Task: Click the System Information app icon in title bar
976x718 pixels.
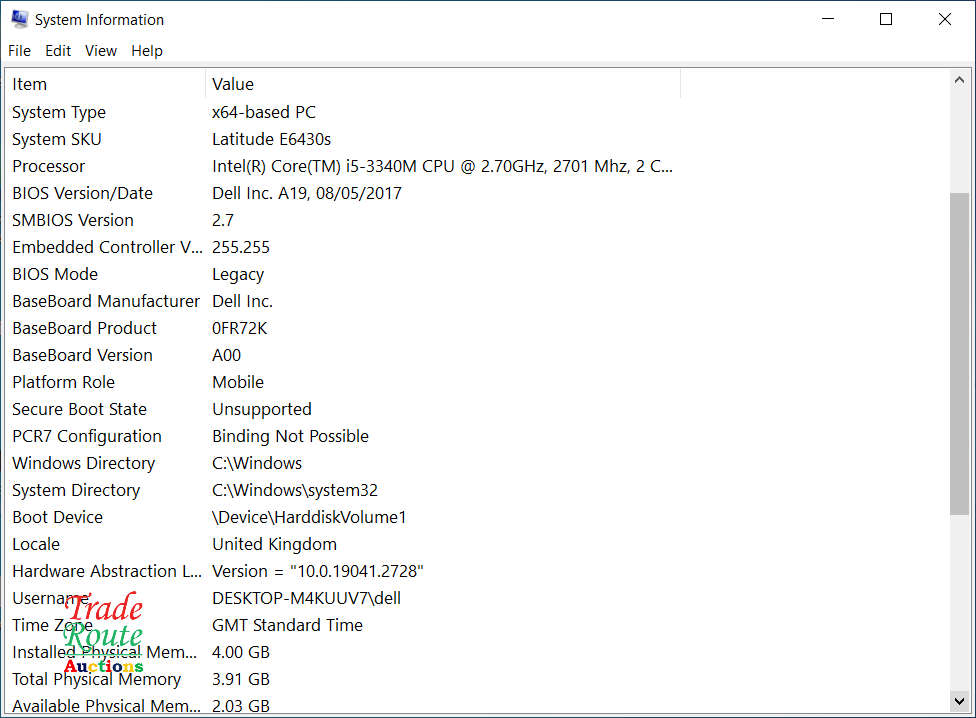Action: point(19,19)
